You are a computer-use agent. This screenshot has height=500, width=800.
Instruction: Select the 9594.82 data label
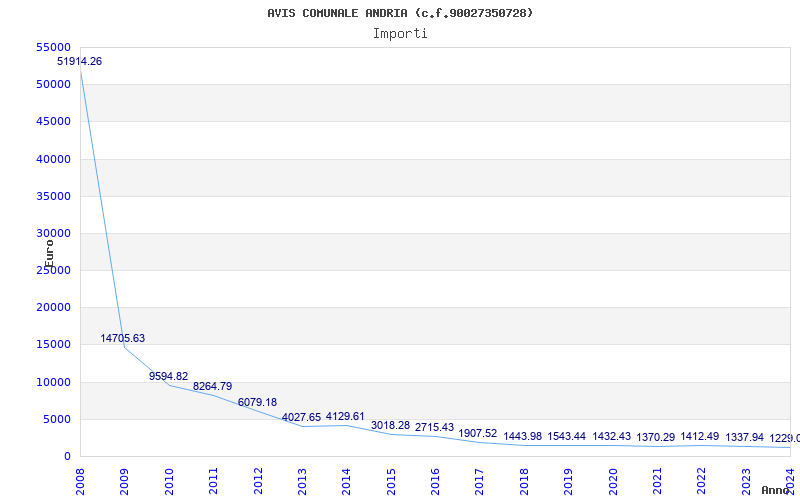click(x=168, y=377)
